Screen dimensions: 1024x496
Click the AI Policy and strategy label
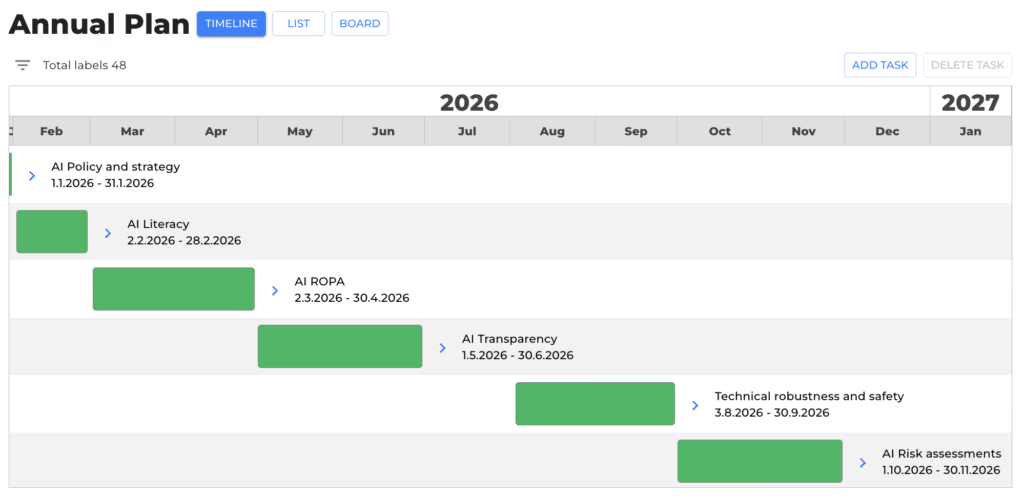coord(115,167)
